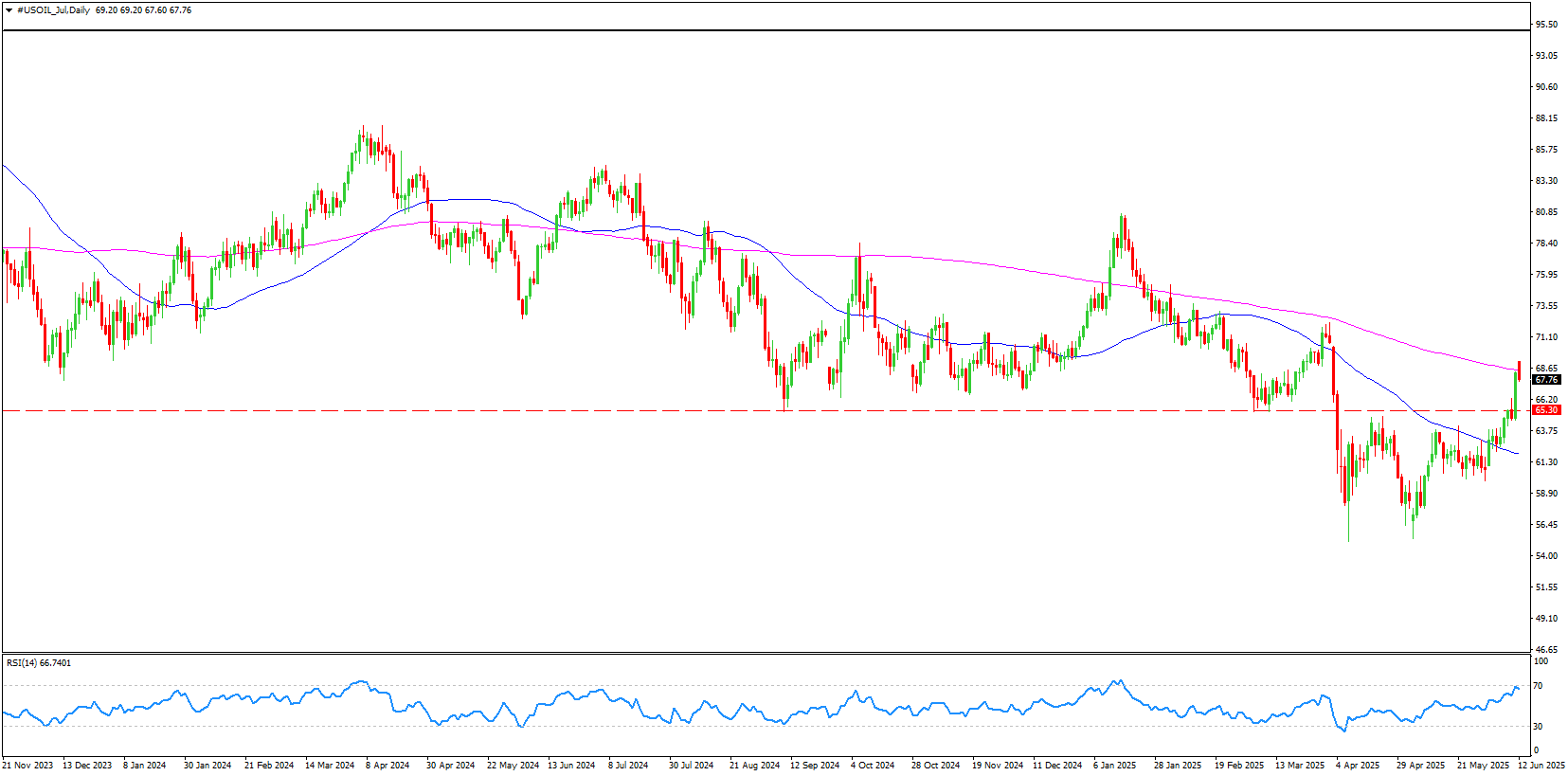The width and height of the screenshot is (1568, 776).
Task: Click the red 65.30 price level tag
Action: [x=1546, y=410]
